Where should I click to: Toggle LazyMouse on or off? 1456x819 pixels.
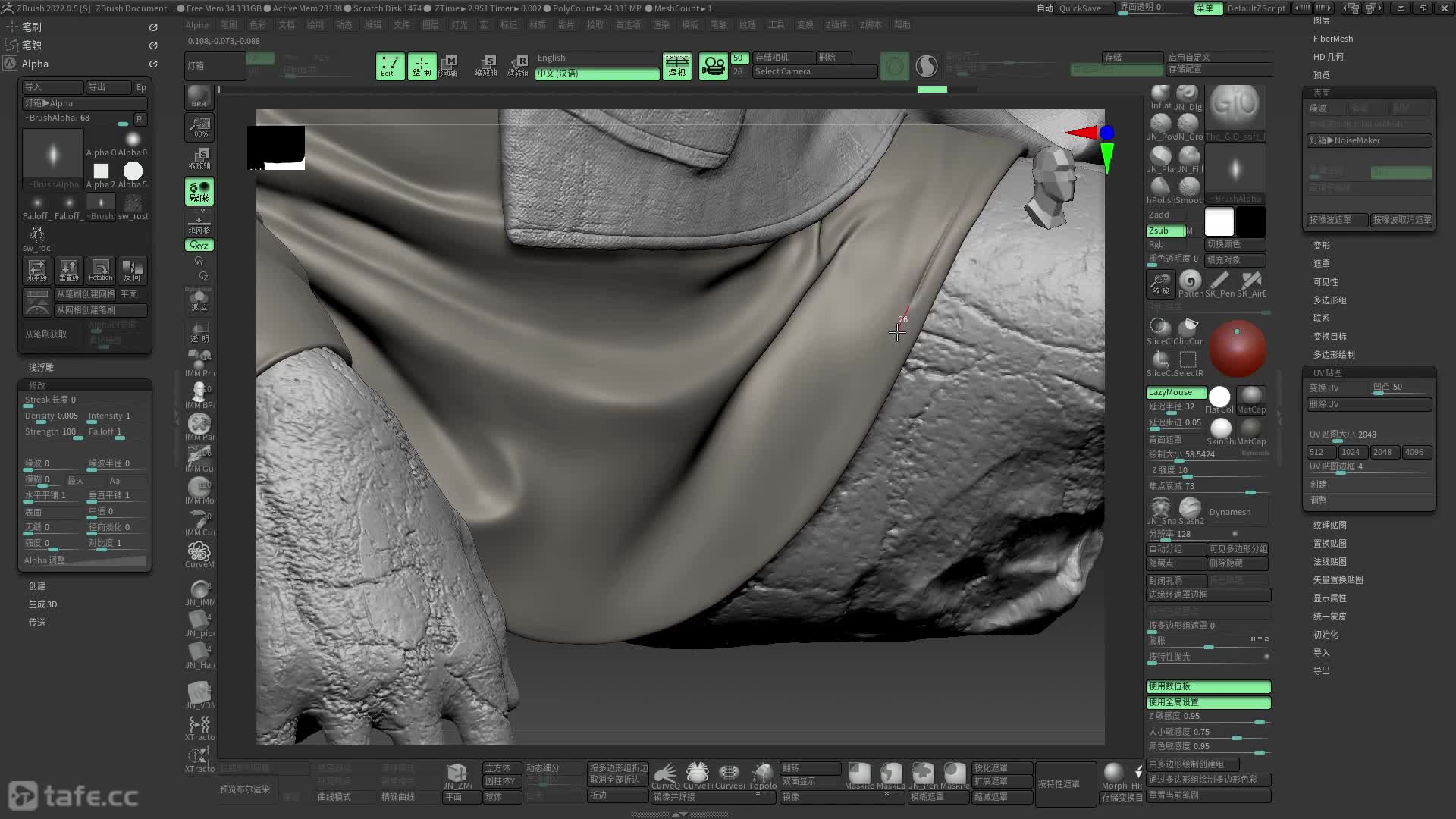click(x=1176, y=392)
